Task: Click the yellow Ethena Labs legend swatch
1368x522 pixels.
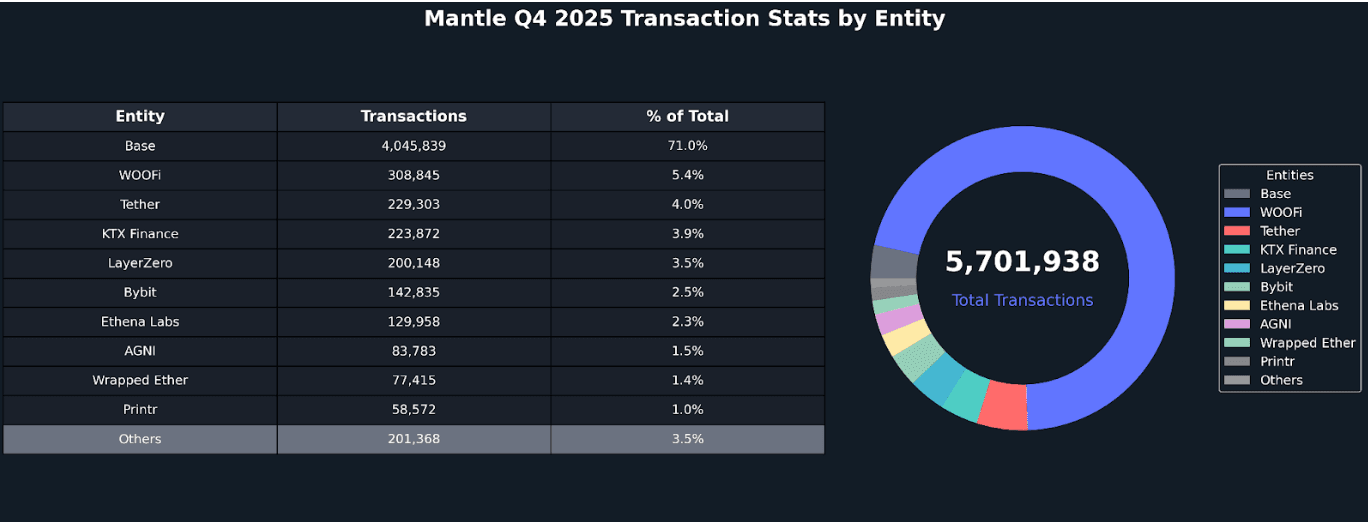Action: click(x=1237, y=306)
